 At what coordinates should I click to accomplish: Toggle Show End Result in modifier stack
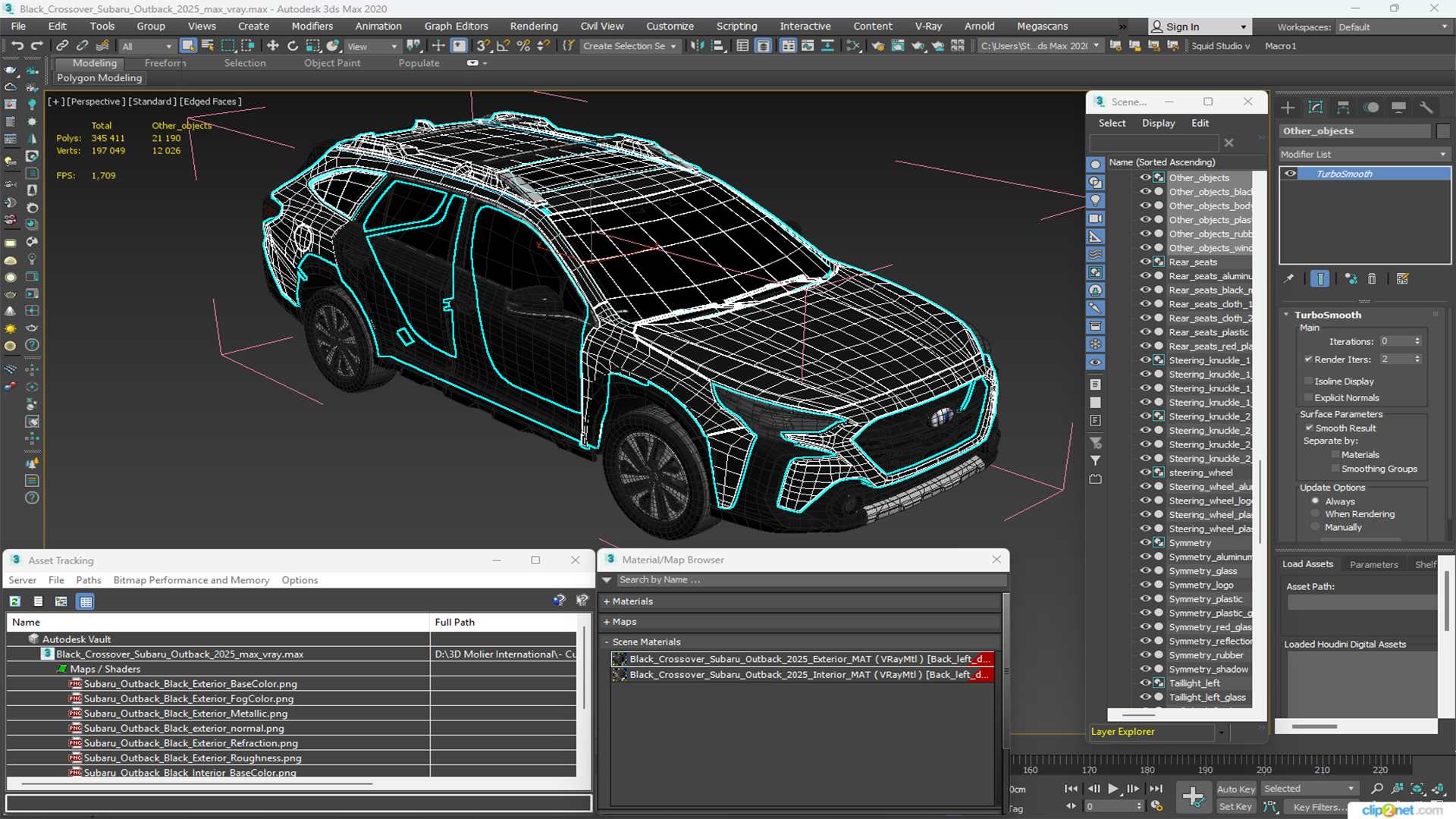coord(1320,278)
